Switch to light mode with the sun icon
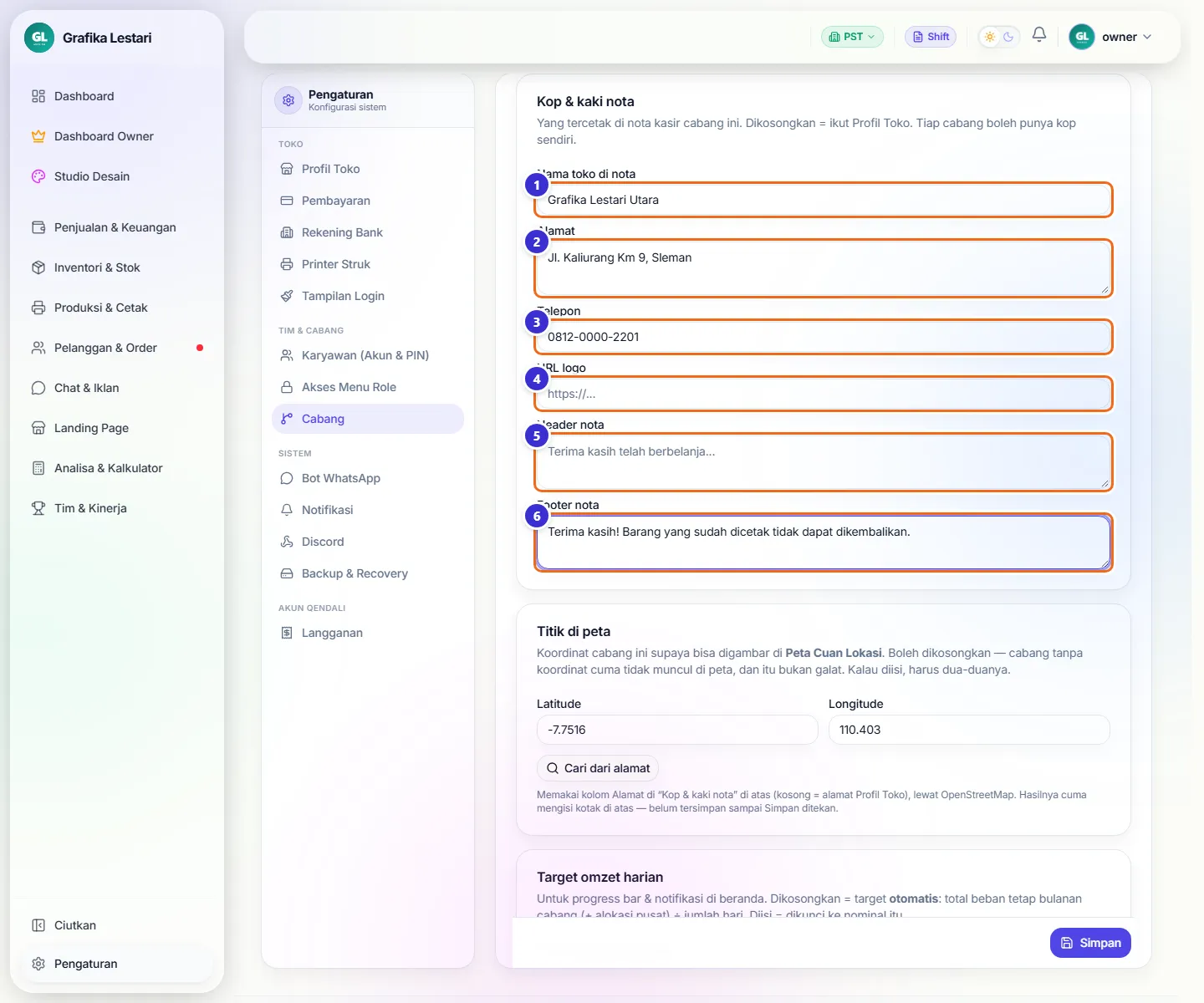The width and height of the screenshot is (1204, 1003). [x=990, y=37]
